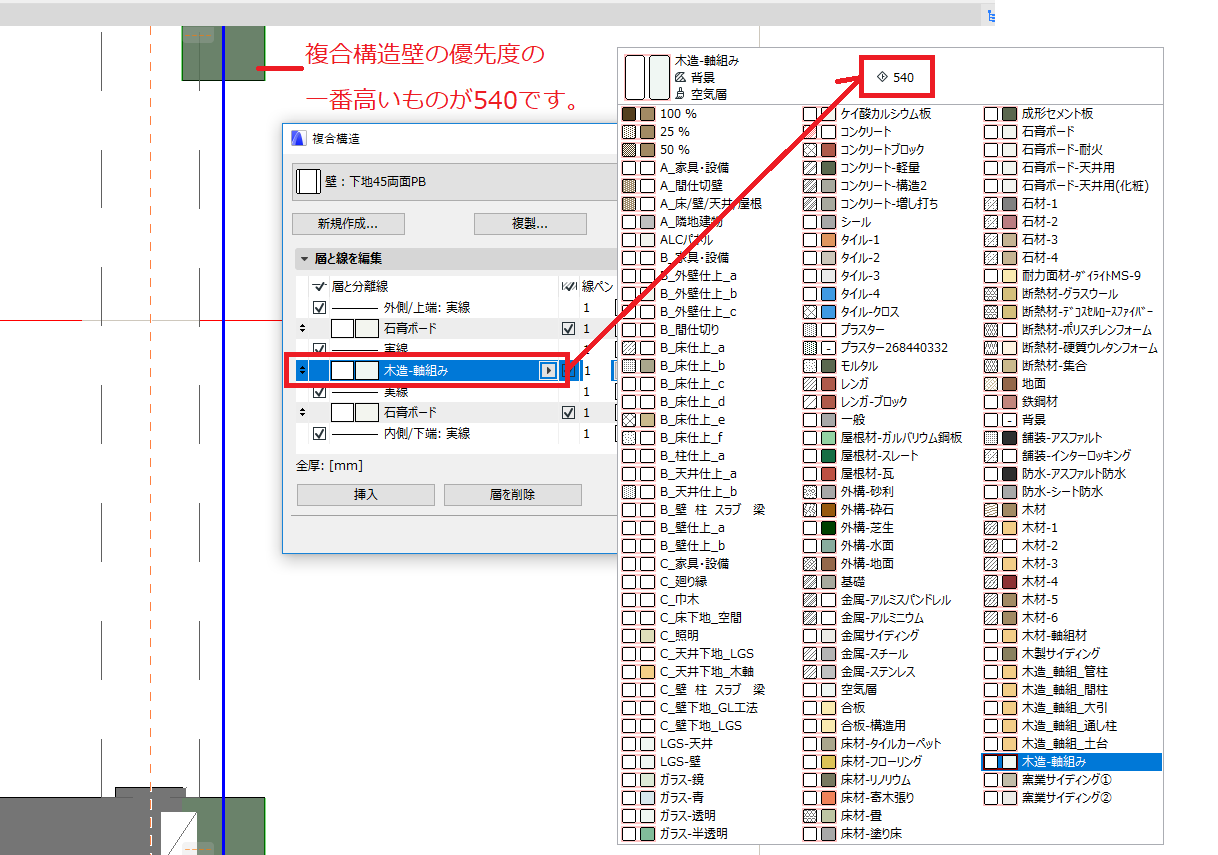The image size is (1218, 855).
Task: Collapse the 層と線を編集 section
Action: pyautogui.click(x=303, y=258)
